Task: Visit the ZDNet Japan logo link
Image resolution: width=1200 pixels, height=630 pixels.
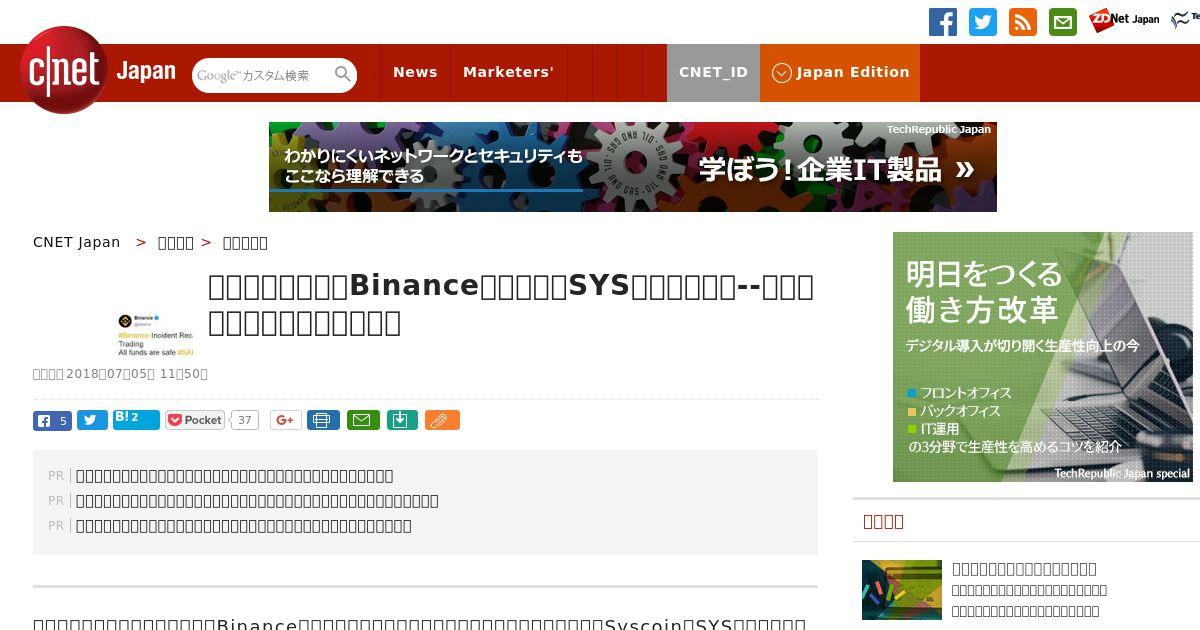Action: point(1124,20)
